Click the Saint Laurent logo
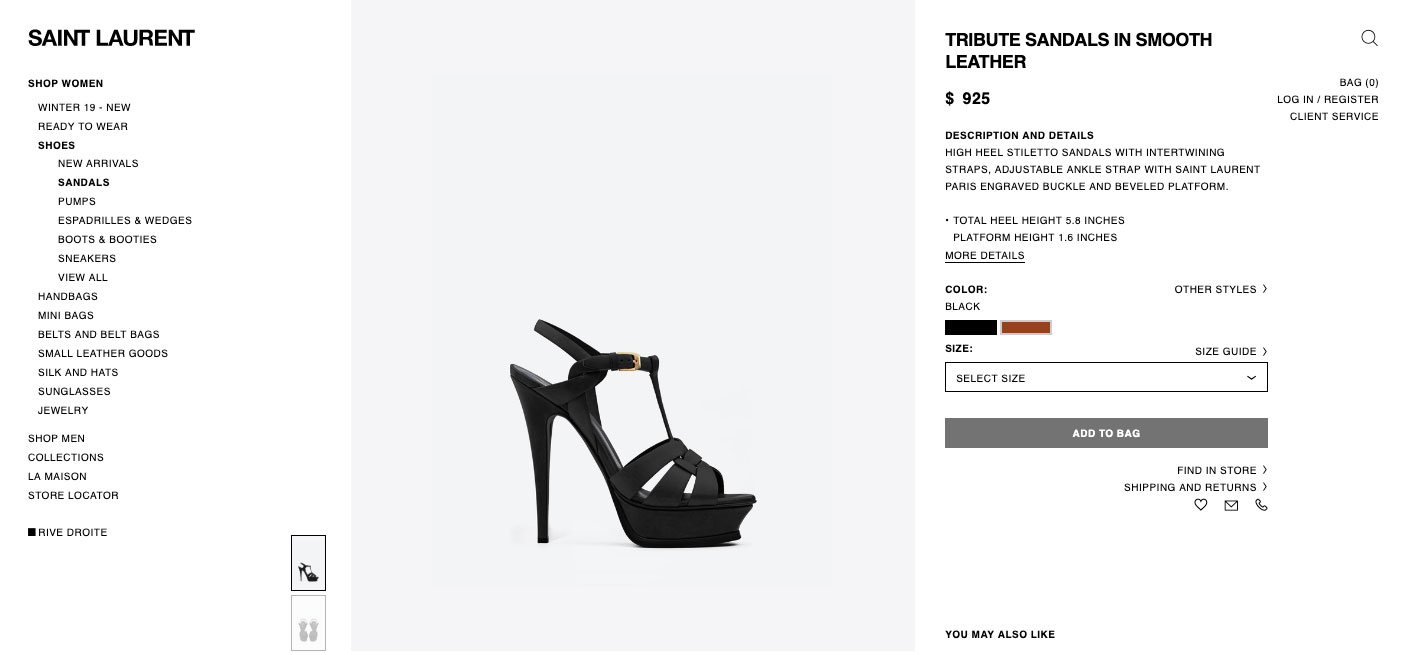This screenshot has height=655, width=1407. tap(111, 38)
